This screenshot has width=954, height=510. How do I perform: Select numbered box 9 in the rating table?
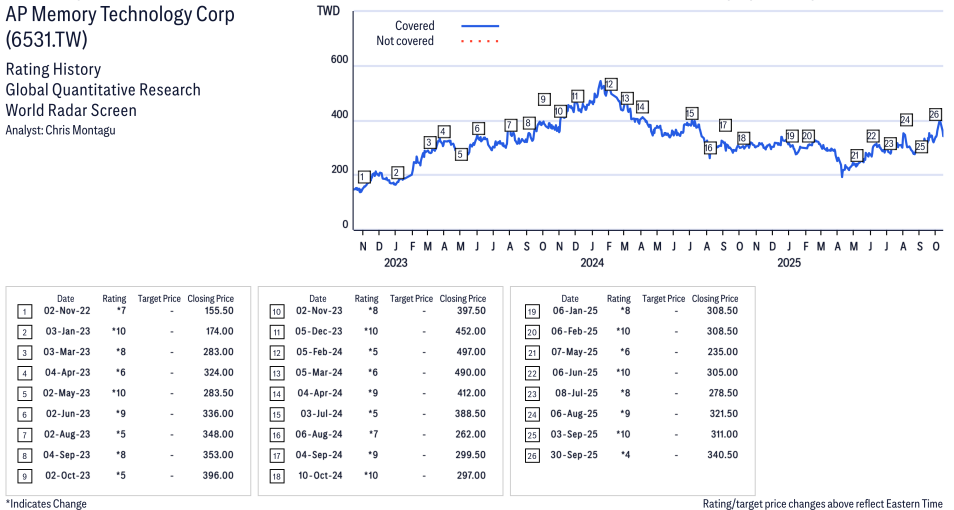tap(23, 475)
